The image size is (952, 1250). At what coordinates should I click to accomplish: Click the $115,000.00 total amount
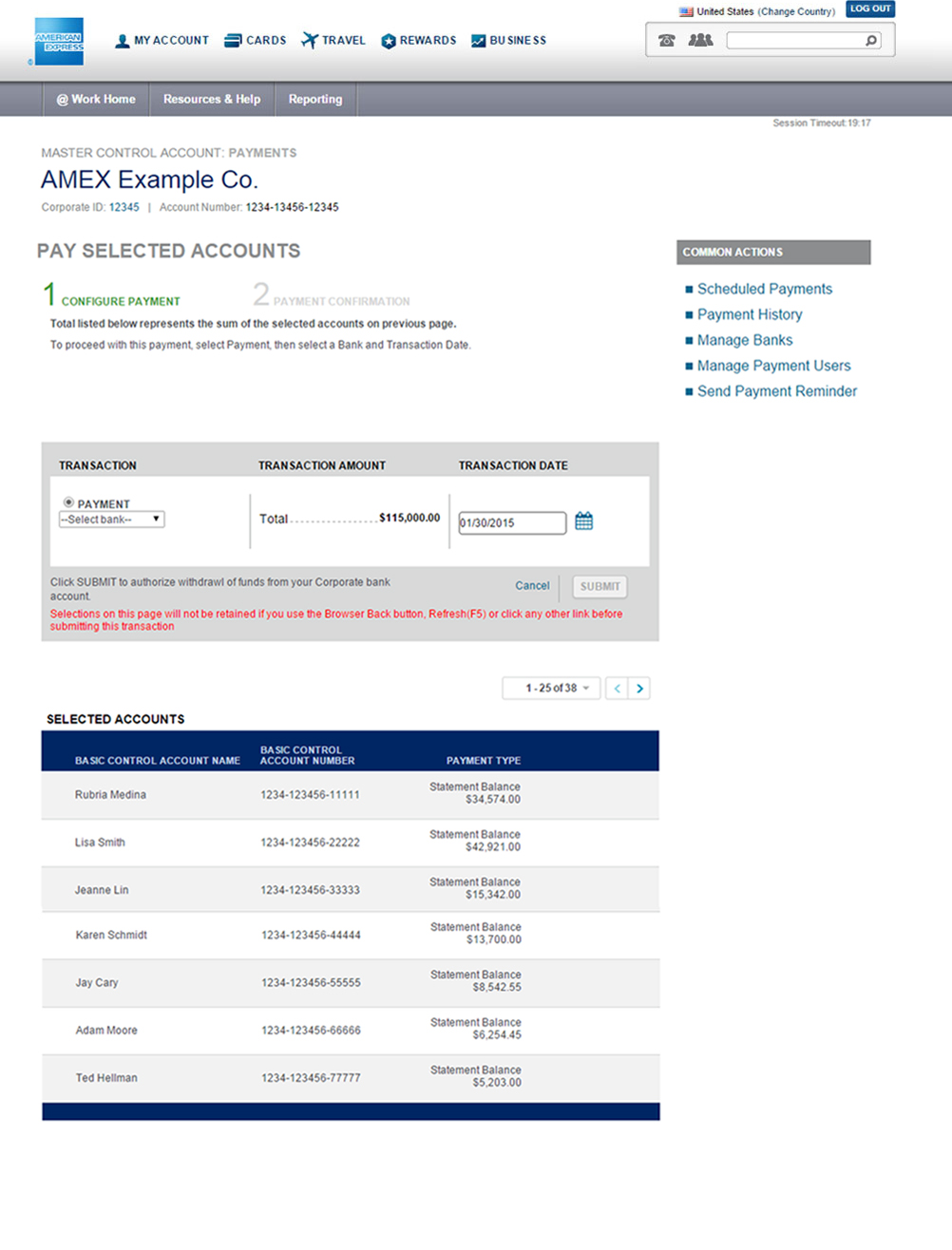pos(409,518)
